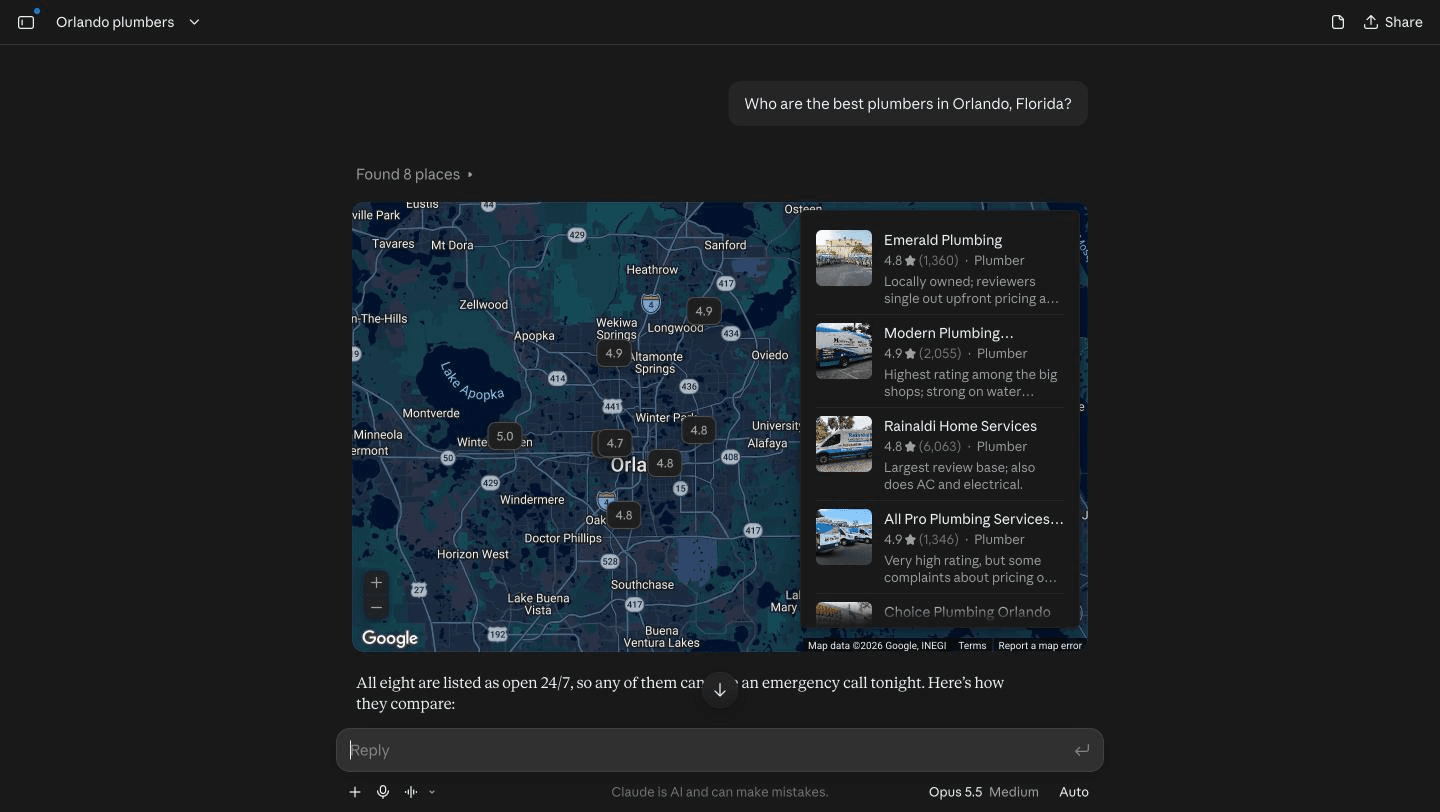
Task: Open the Opus 5.5 model selector
Action: [x=984, y=792]
